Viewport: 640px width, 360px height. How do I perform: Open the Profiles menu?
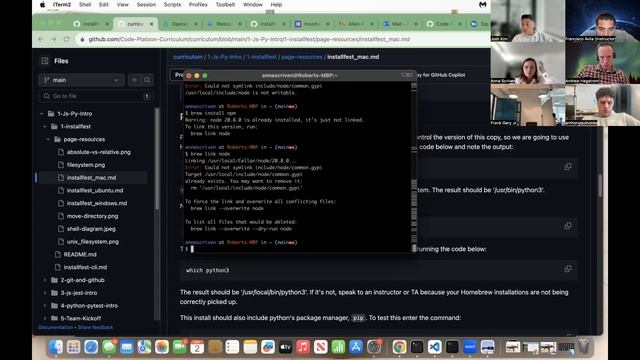click(x=198, y=4)
